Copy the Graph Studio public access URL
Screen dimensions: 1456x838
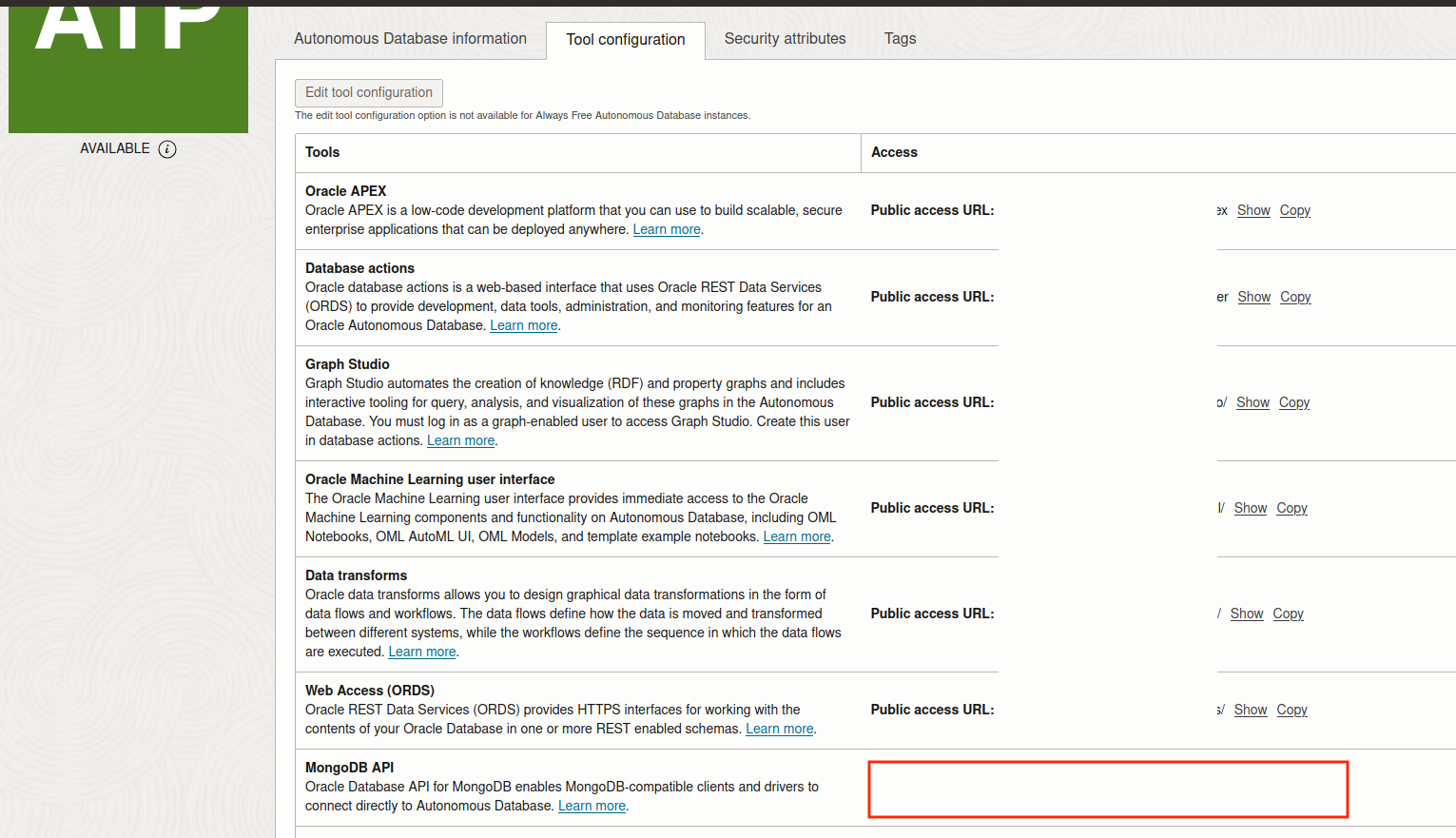pyautogui.click(x=1293, y=401)
